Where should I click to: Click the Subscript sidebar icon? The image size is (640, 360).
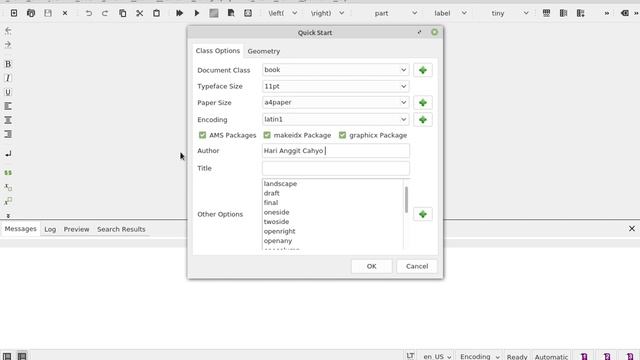[8, 187]
